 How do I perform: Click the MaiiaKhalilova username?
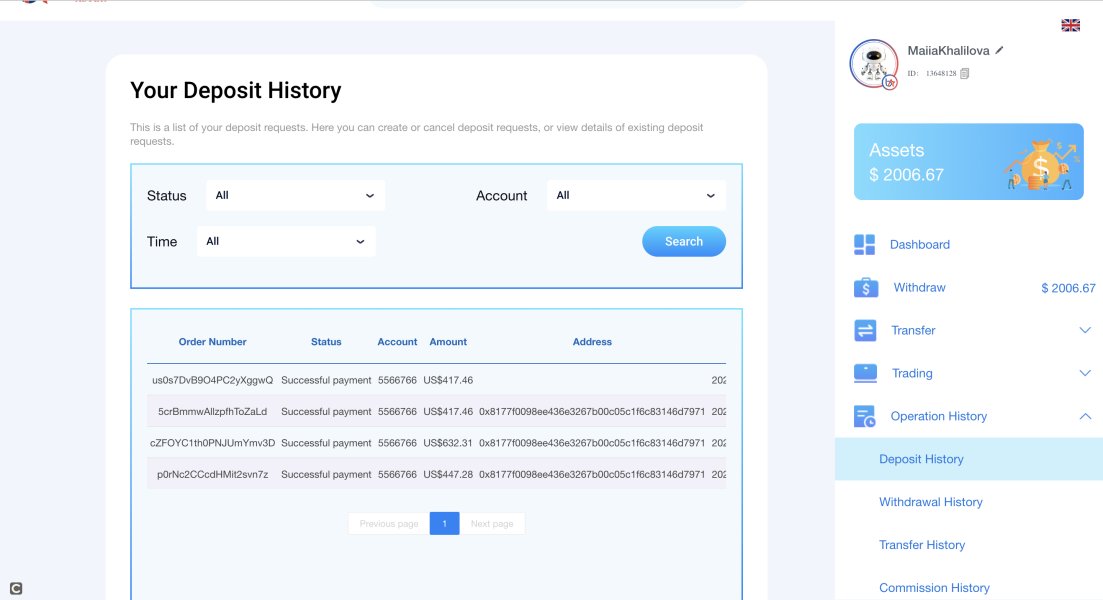[948, 51]
